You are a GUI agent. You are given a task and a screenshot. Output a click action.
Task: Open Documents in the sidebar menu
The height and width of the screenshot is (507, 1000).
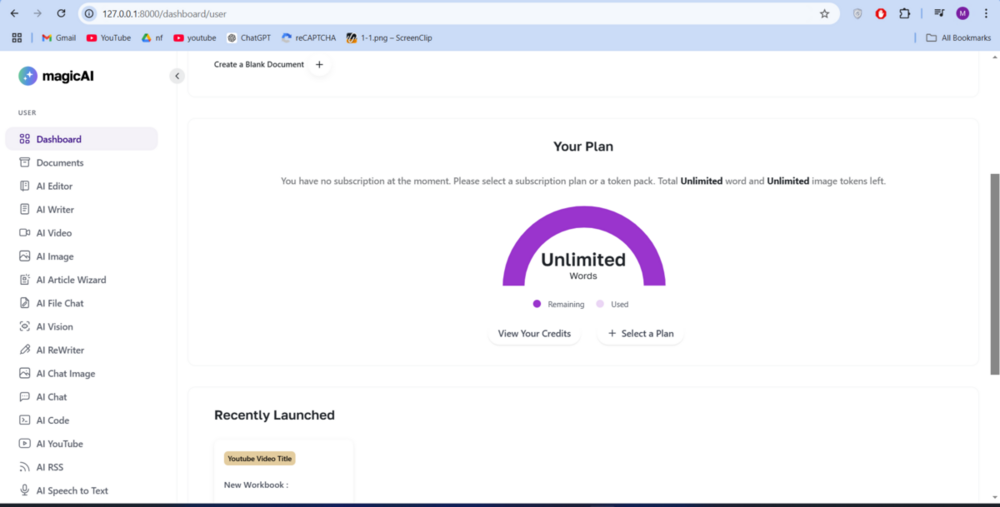click(x=60, y=163)
